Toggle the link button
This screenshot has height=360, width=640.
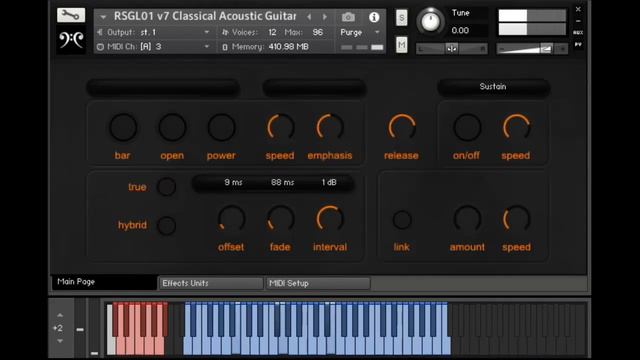pyautogui.click(x=402, y=220)
